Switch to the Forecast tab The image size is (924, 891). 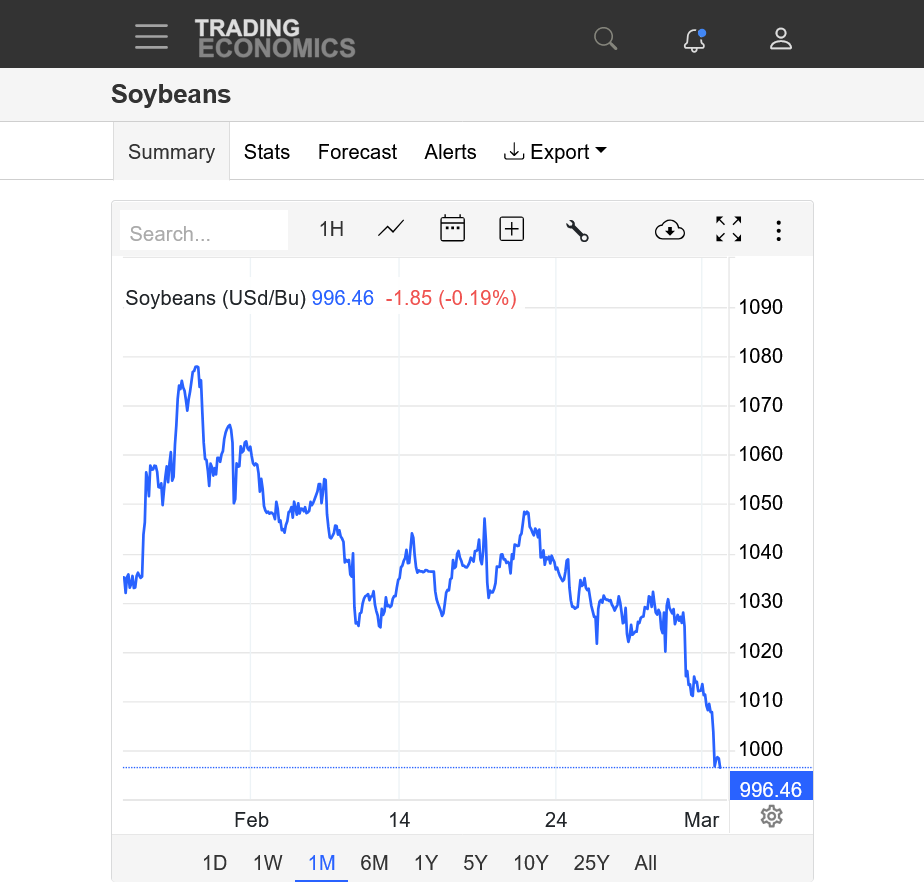(x=357, y=152)
